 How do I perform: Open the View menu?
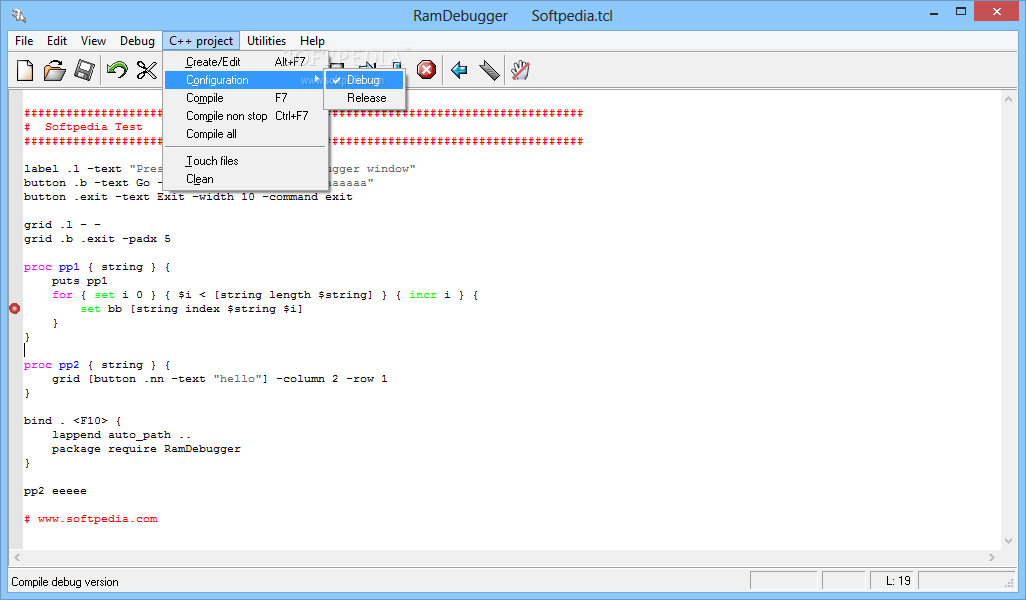click(x=94, y=41)
